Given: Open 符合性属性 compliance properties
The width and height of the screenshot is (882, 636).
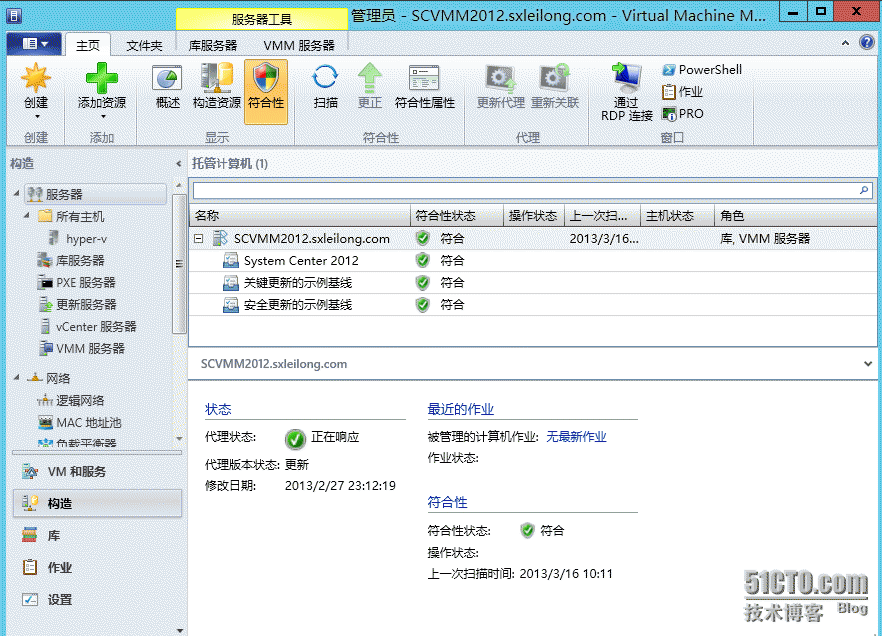Looking at the screenshot, I should [425, 87].
